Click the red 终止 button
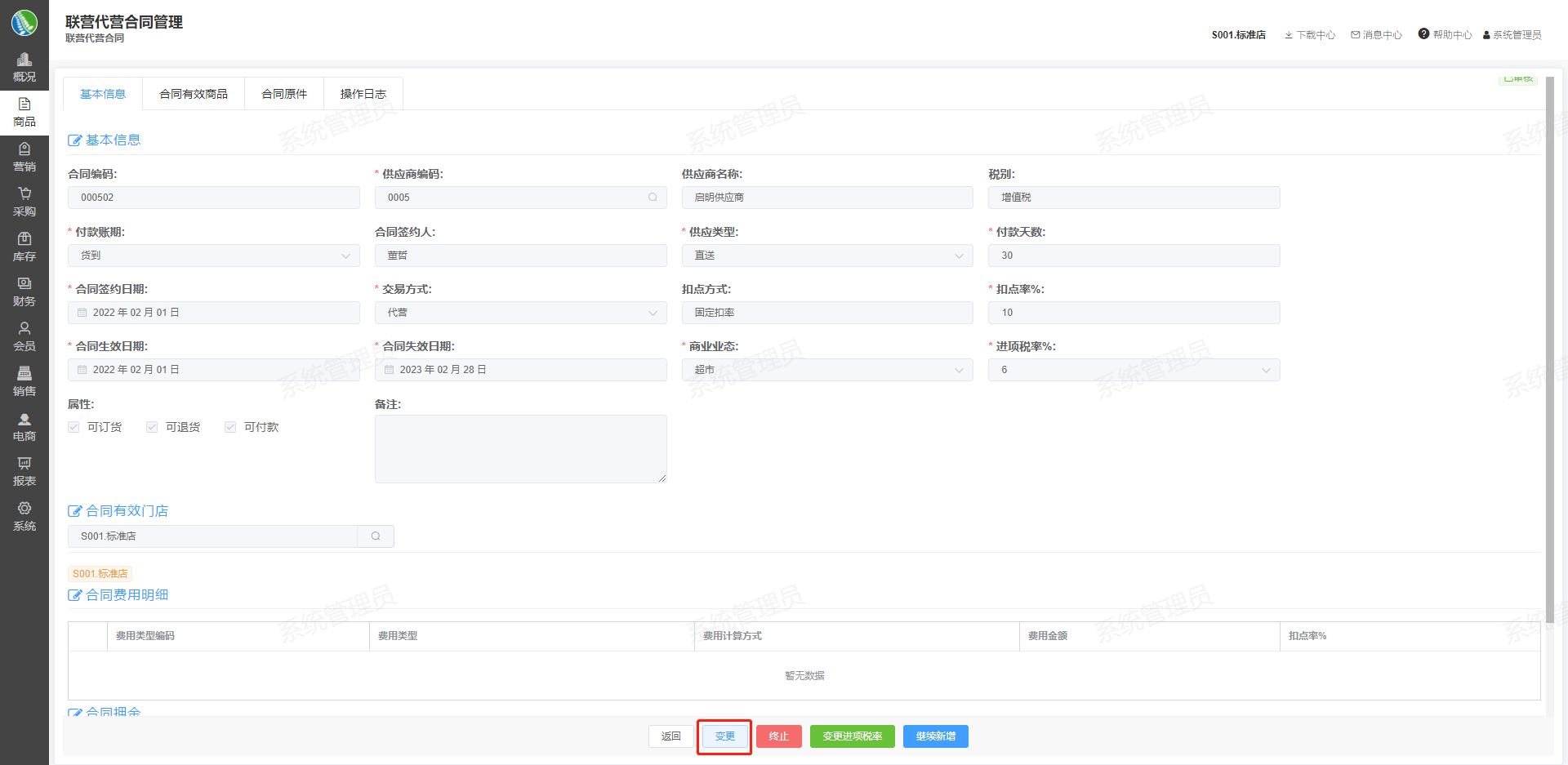The width and height of the screenshot is (1568, 765). pos(779,736)
